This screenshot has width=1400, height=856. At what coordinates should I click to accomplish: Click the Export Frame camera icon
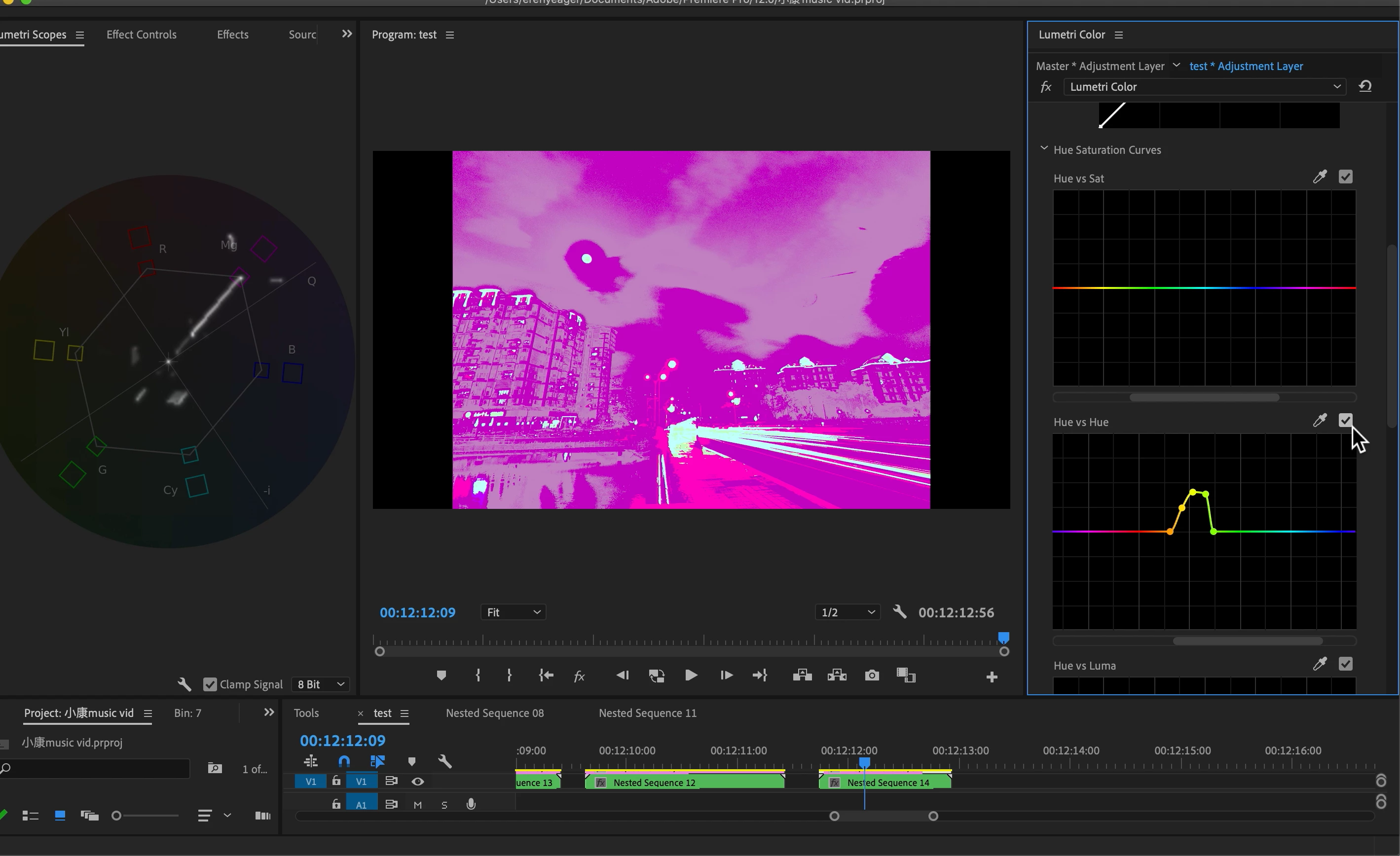pos(872,676)
